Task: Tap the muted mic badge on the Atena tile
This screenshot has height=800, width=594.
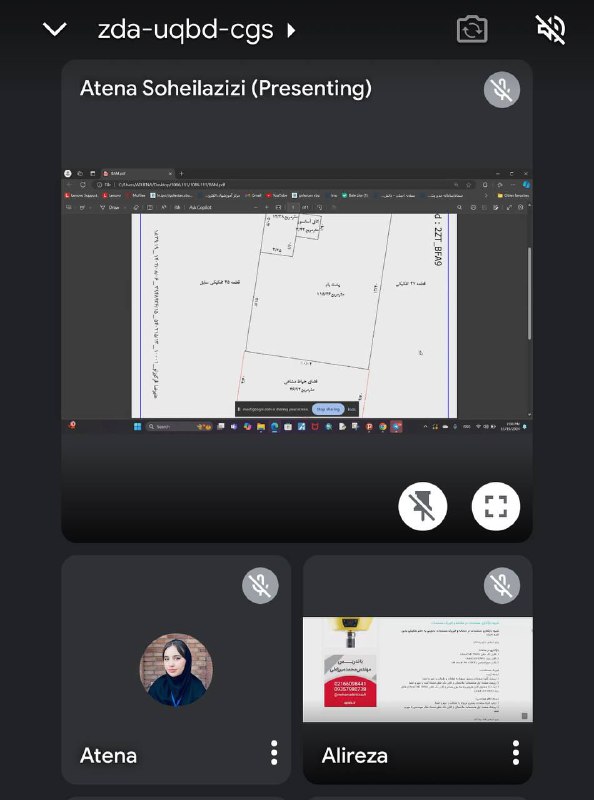Action: coord(260,586)
